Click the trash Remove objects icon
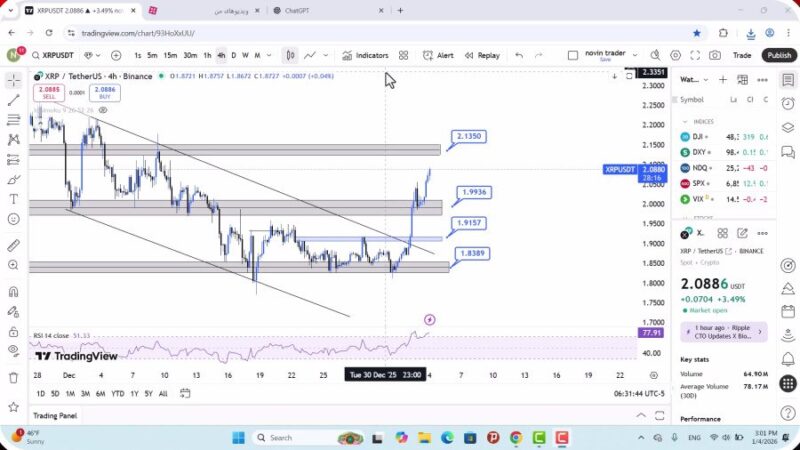 tap(14, 377)
